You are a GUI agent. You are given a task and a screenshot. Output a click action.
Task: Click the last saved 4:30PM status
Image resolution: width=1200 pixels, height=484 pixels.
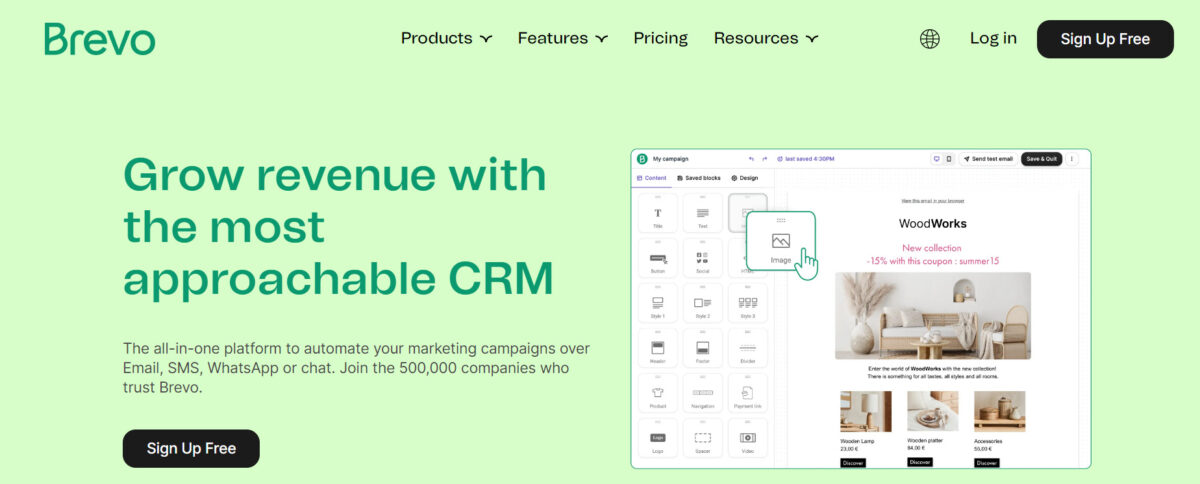(x=806, y=159)
